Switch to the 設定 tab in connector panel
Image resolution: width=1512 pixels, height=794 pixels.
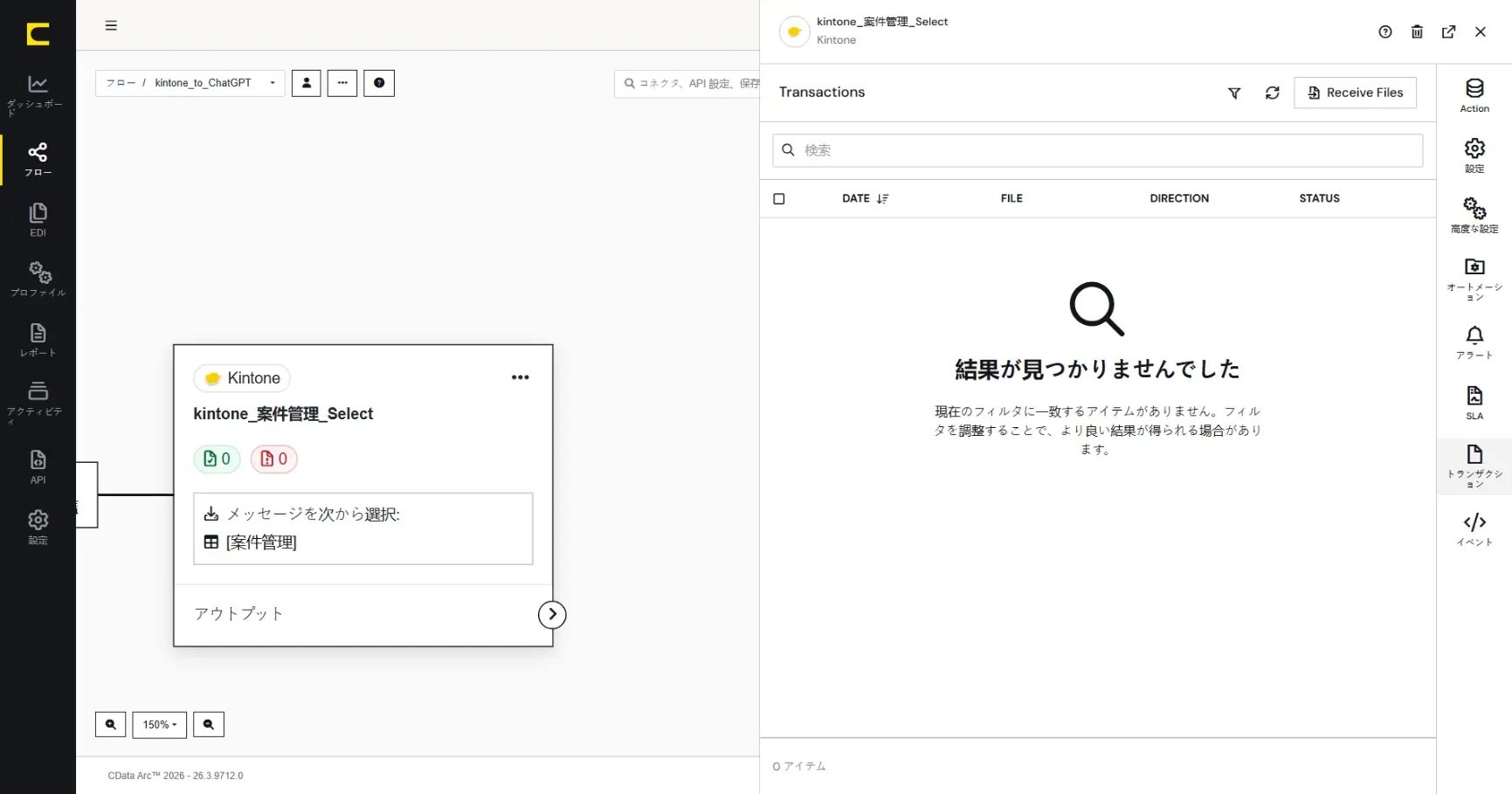pyautogui.click(x=1474, y=155)
